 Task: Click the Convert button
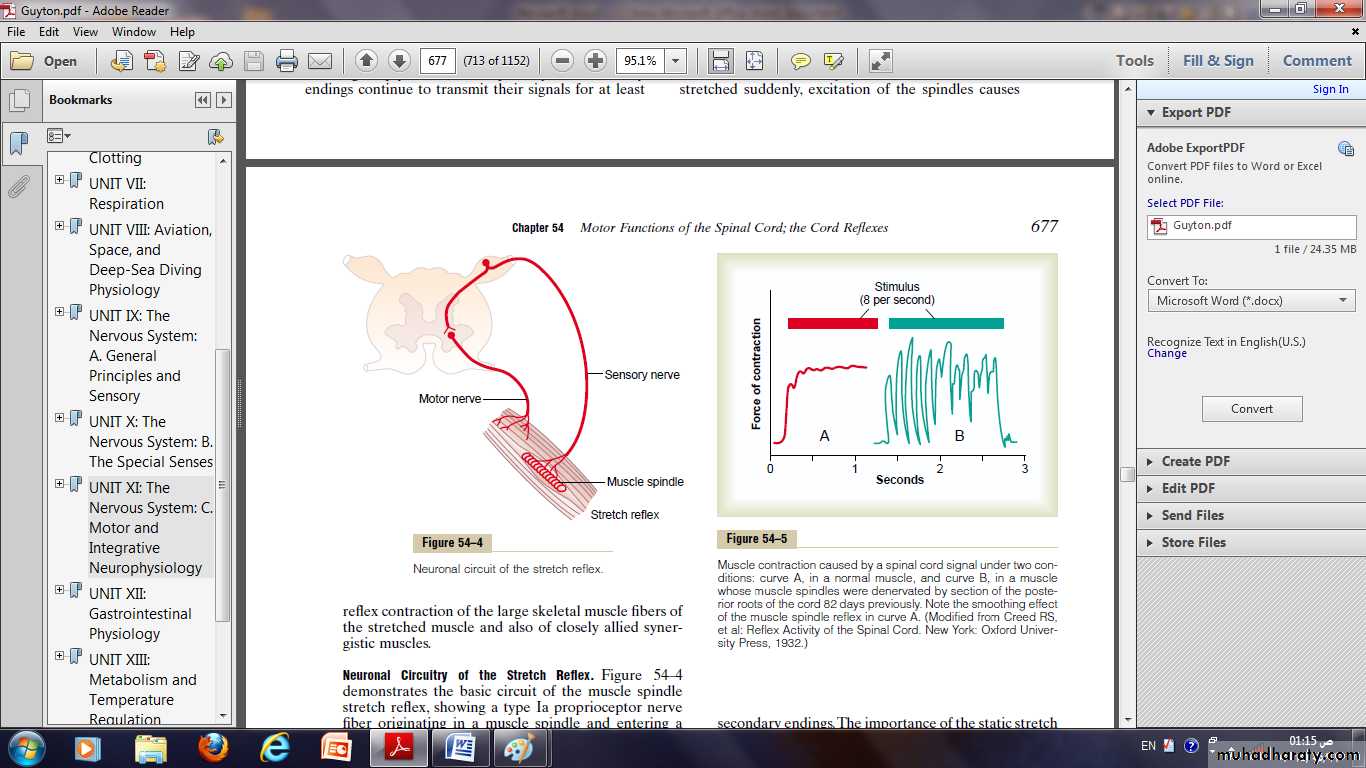click(1251, 409)
